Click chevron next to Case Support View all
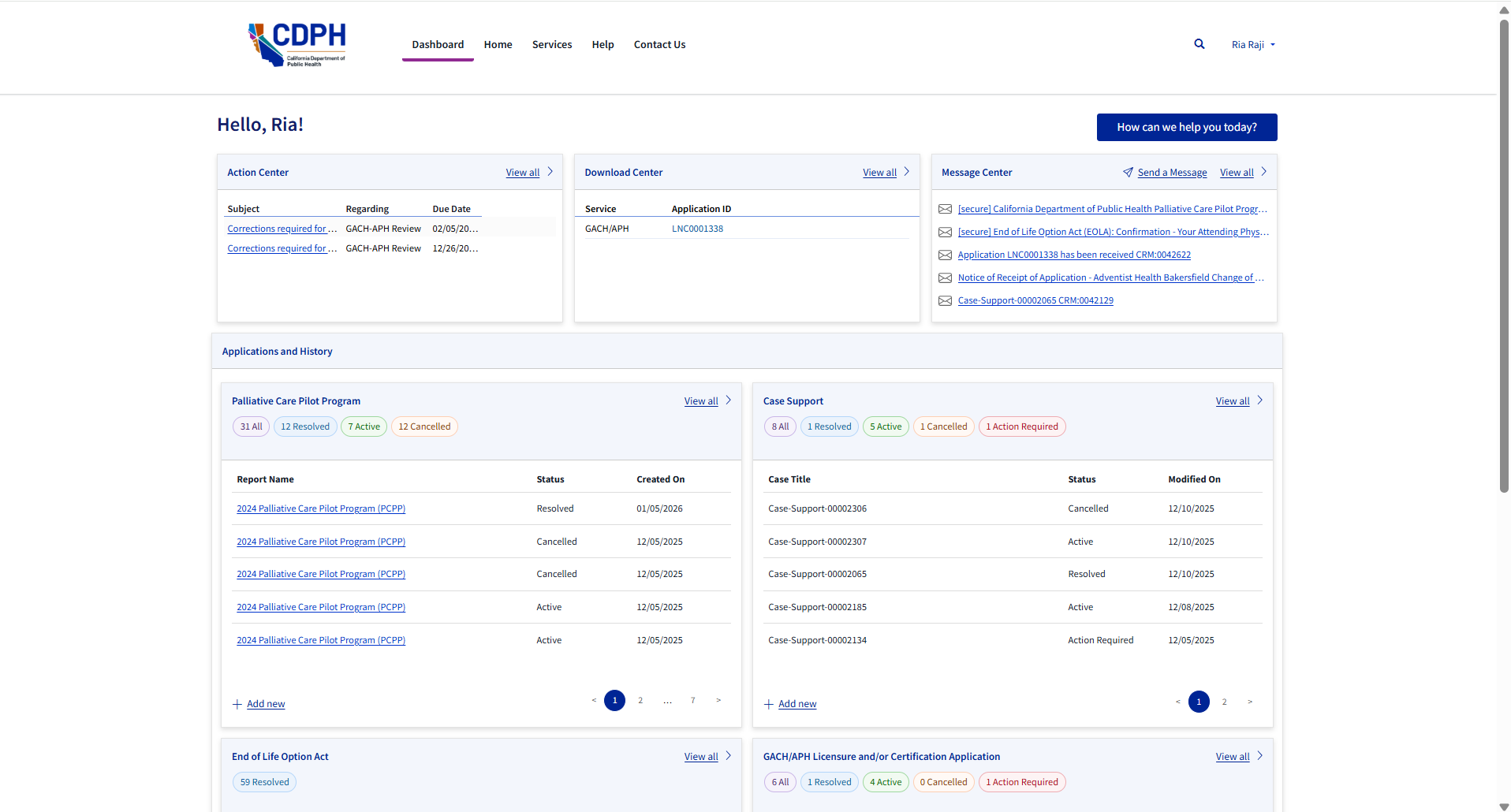This screenshot has width=1511, height=812. 1260,400
